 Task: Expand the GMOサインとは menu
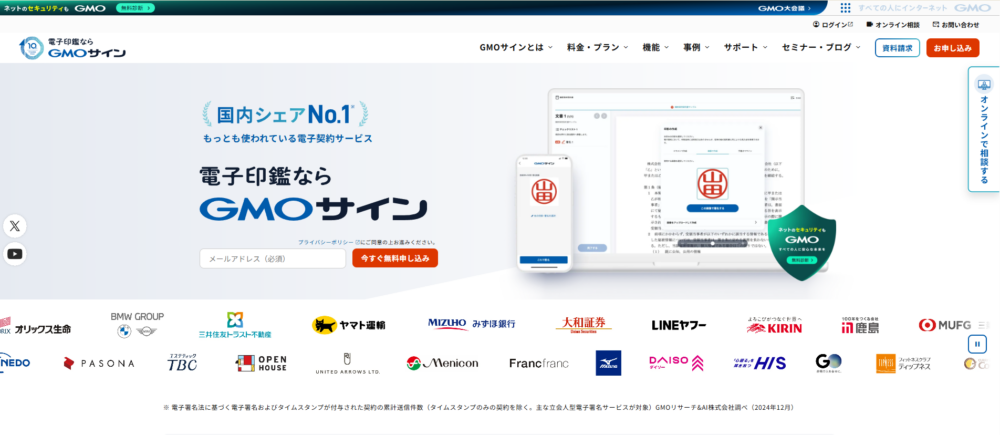[516, 47]
